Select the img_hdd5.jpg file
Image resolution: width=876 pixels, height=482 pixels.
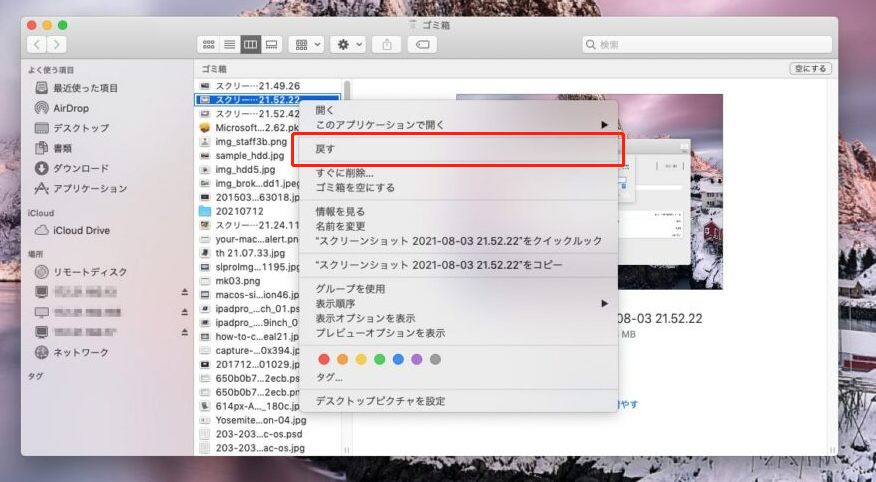point(248,169)
